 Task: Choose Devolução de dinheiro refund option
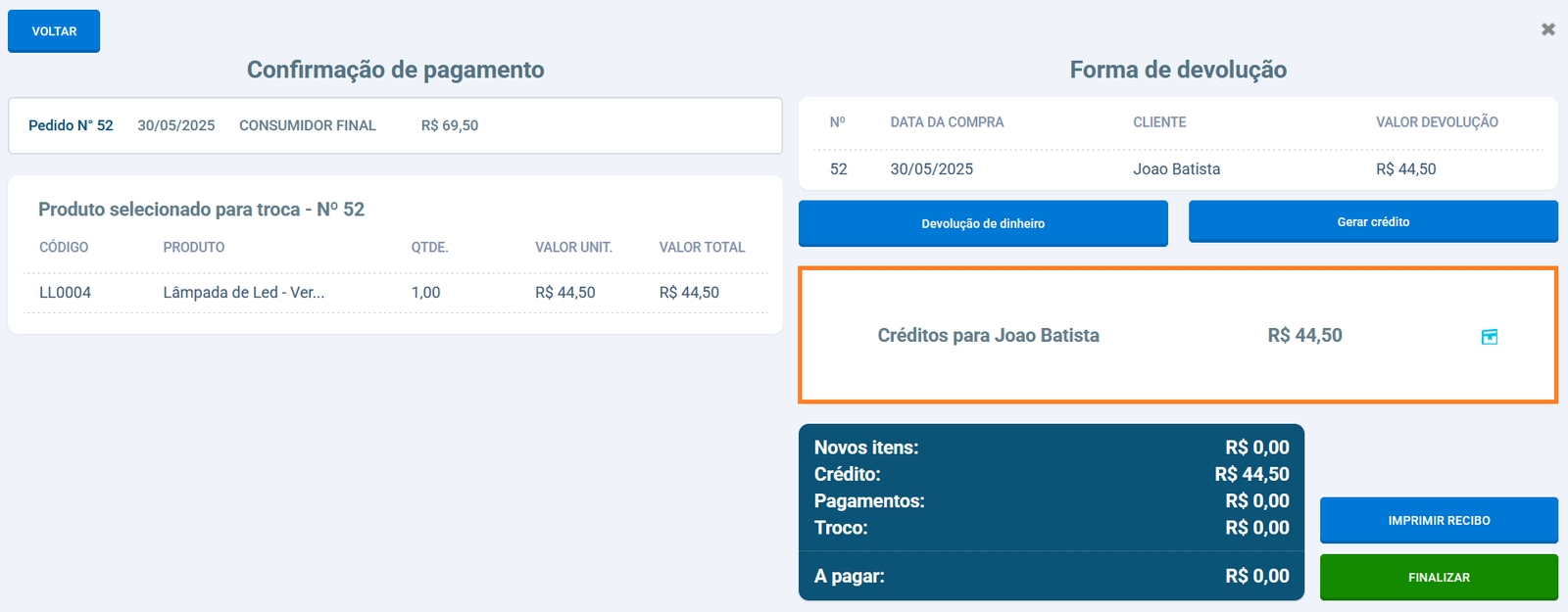tap(983, 223)
